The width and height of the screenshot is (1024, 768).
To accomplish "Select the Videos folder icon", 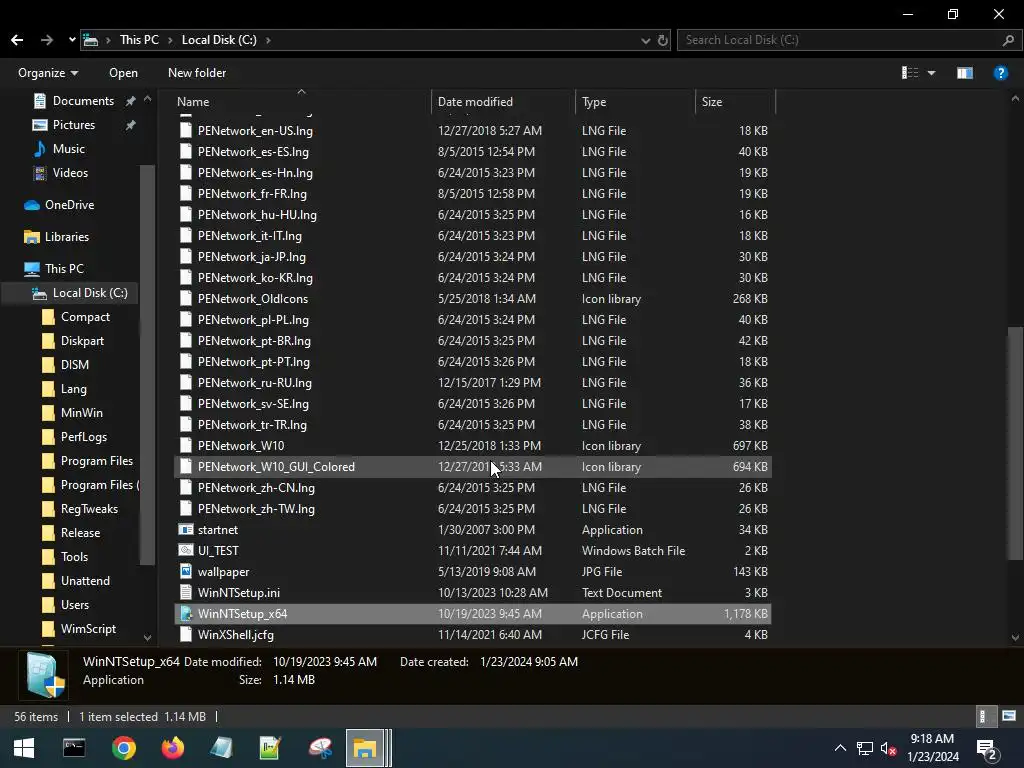I will click(x=40, y=173).
